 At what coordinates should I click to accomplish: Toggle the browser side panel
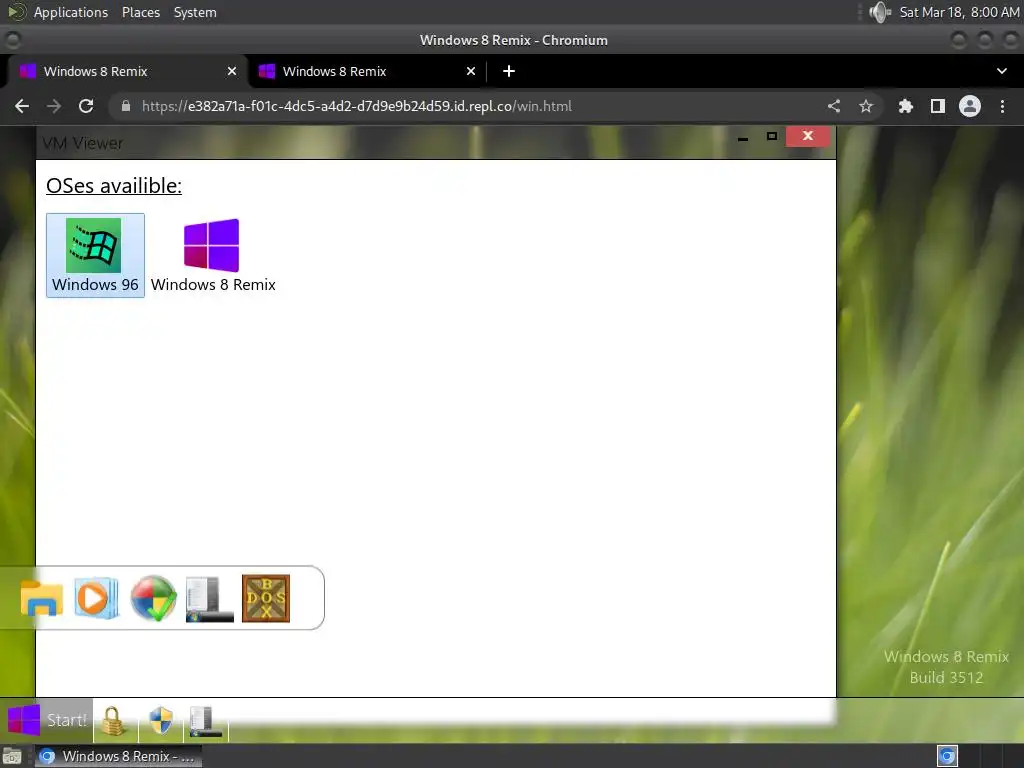point(938,106)
